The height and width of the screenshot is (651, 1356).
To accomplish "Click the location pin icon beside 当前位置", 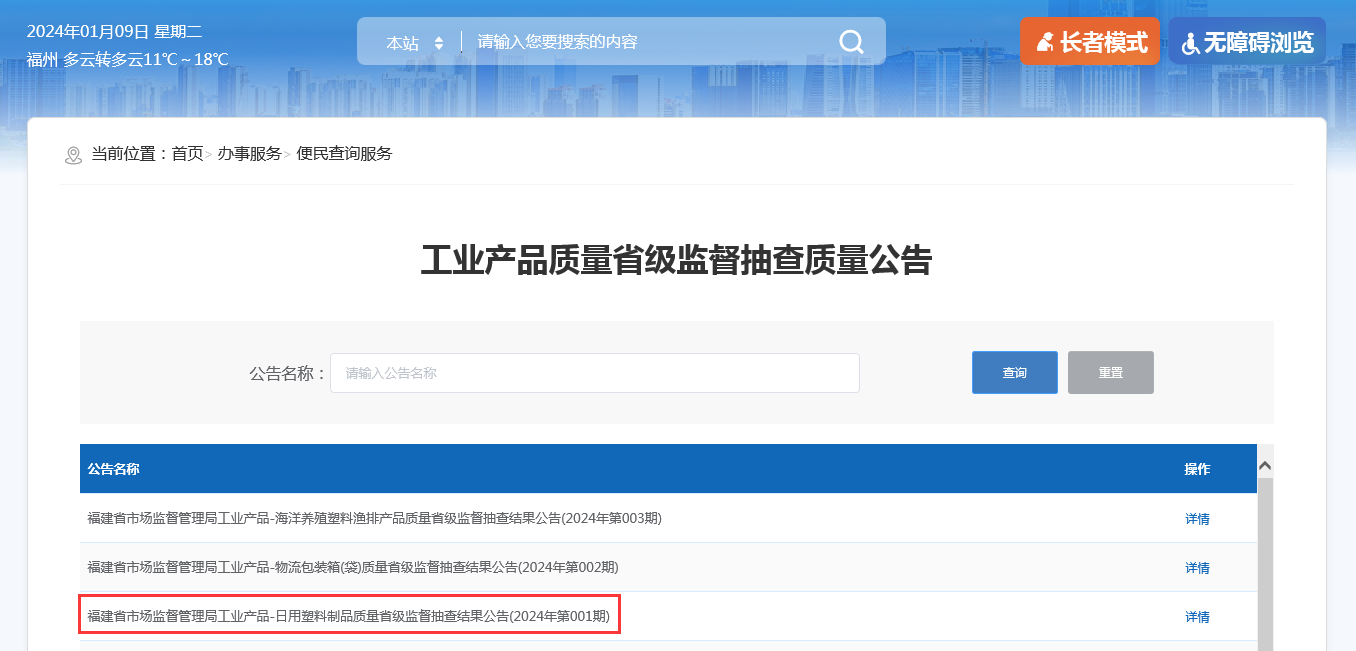I will (x=73, y=155).
